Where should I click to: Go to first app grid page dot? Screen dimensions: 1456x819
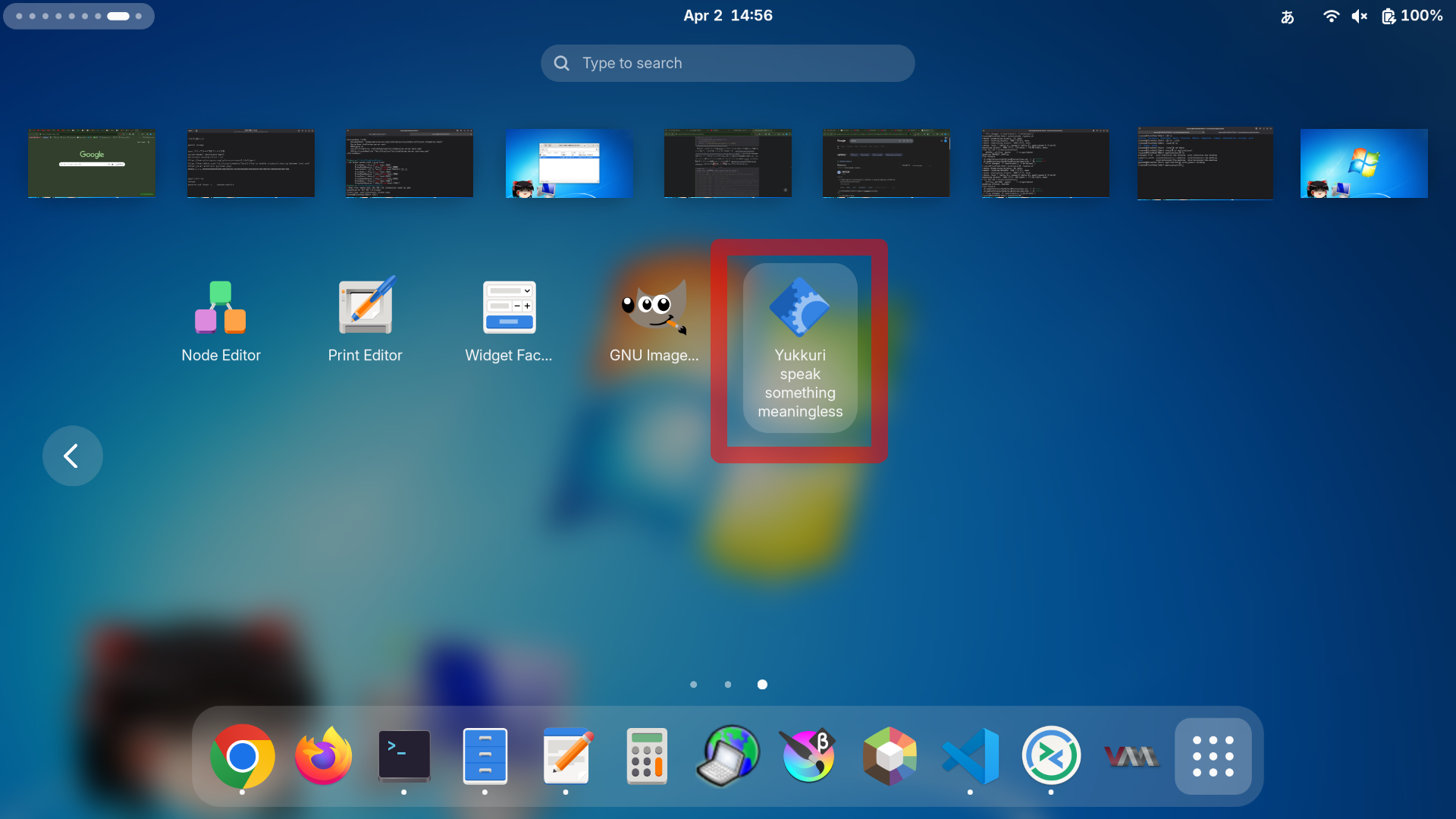coord(693,685)
